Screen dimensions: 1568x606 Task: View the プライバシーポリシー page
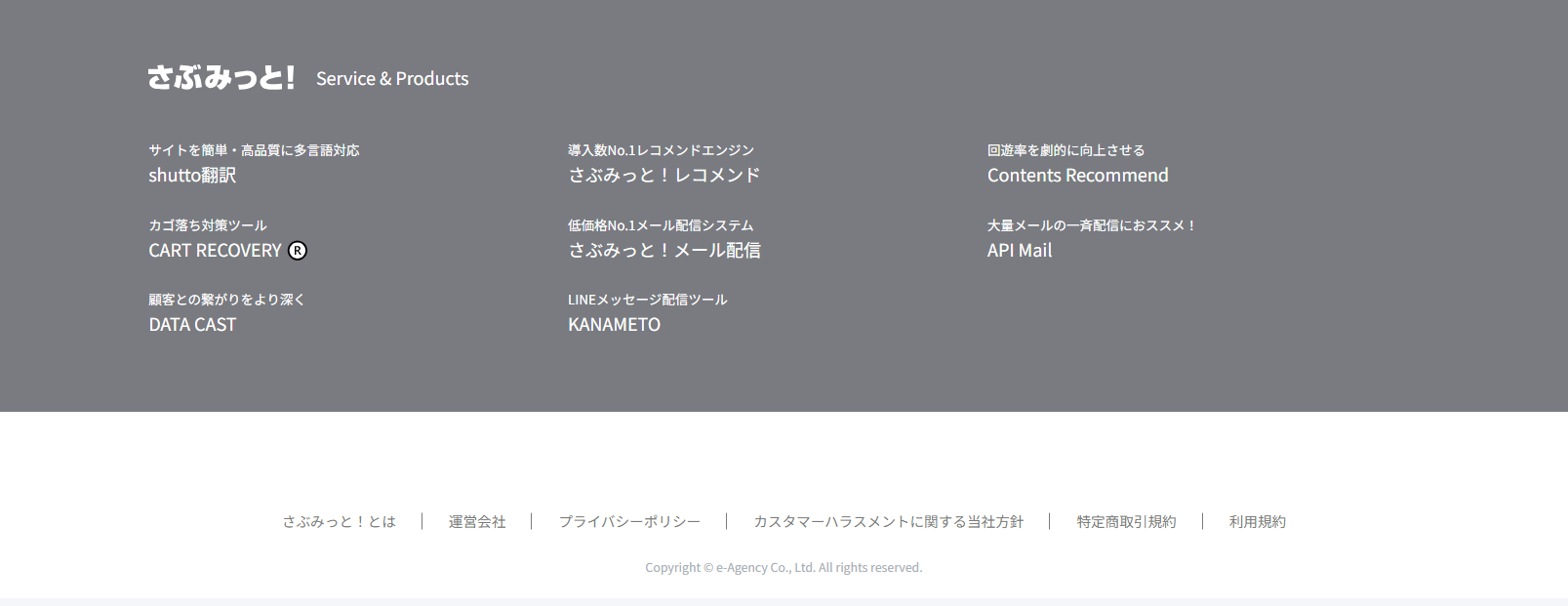click(629, 522)
